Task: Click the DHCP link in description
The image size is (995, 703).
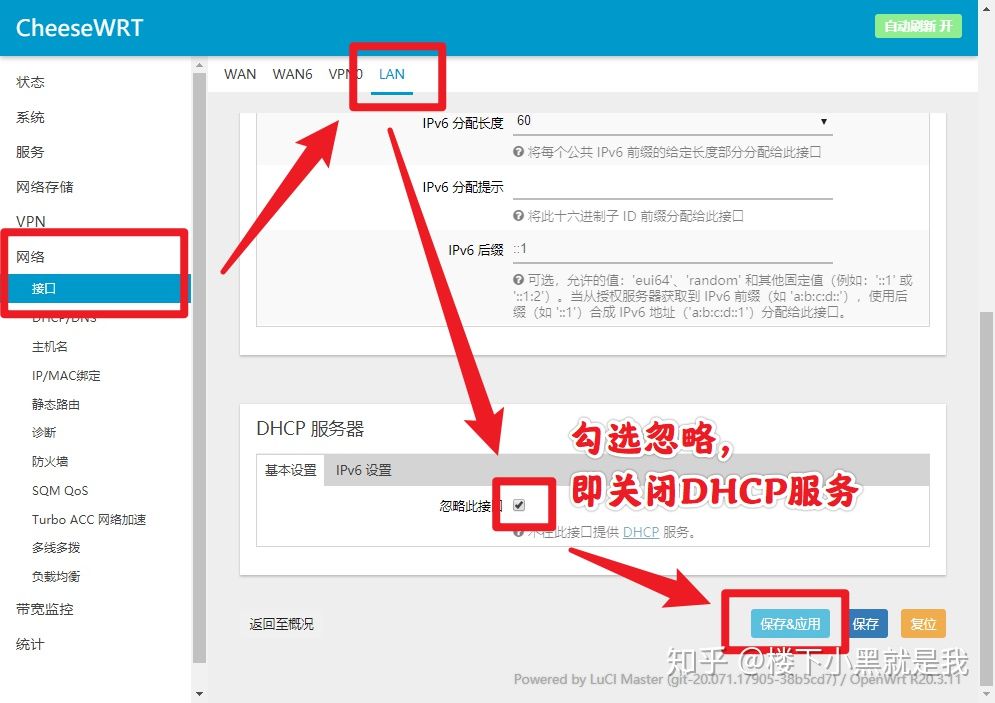Action: tap(641, 532)
